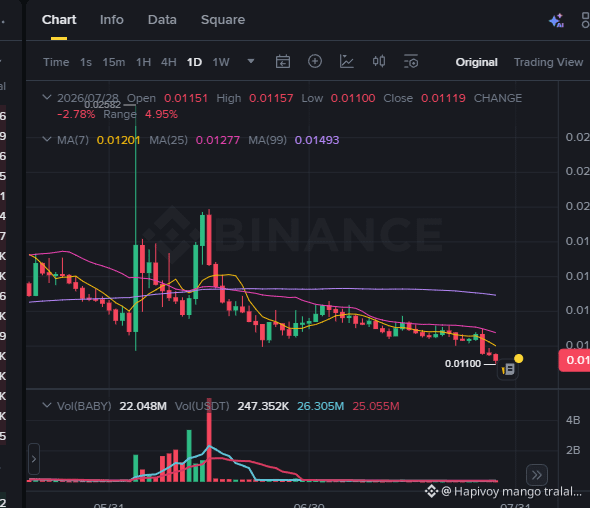
Task: Select the 1s interval
Action: click(86, 62)
